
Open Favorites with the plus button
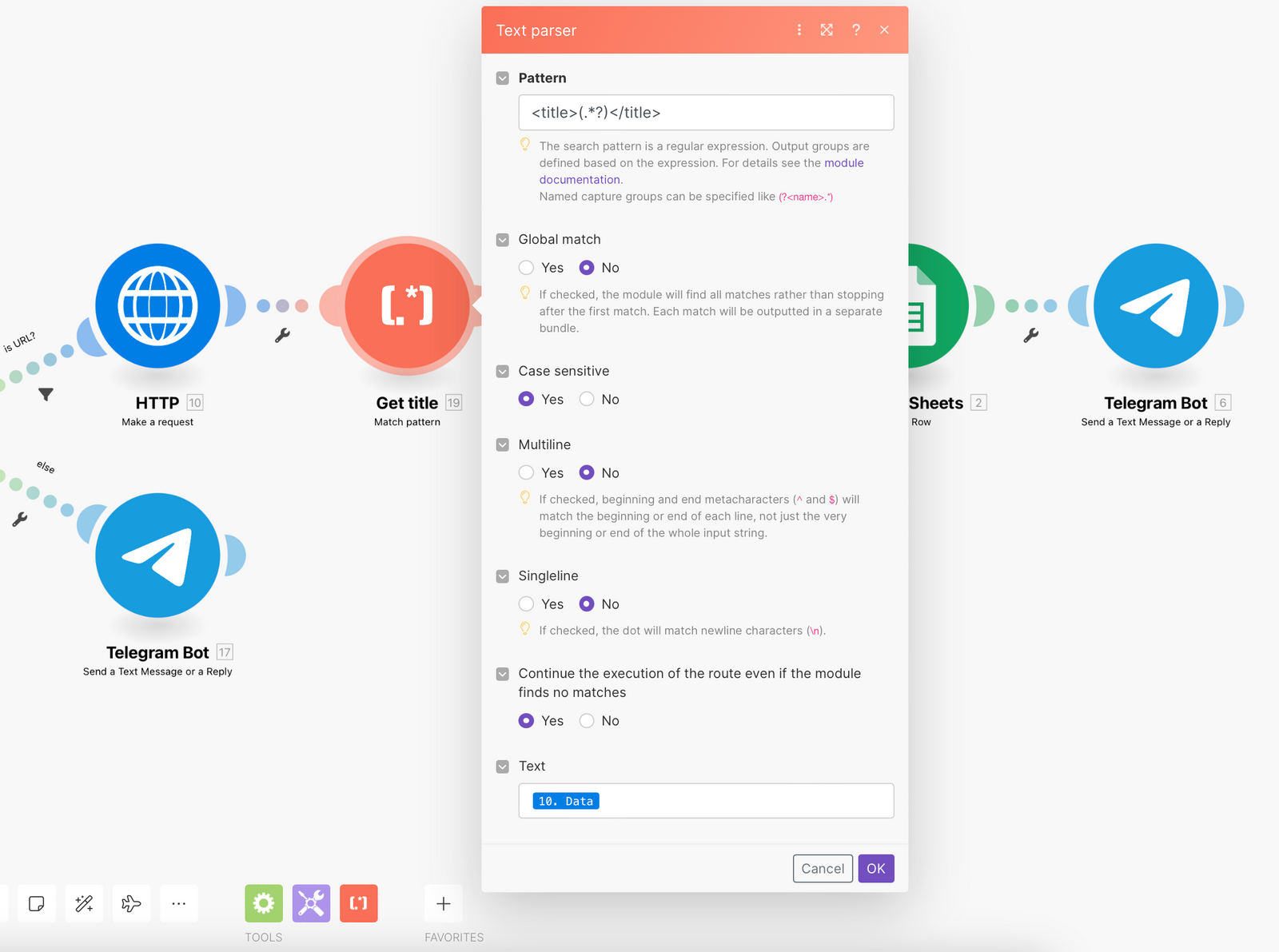tap(443, 903)
